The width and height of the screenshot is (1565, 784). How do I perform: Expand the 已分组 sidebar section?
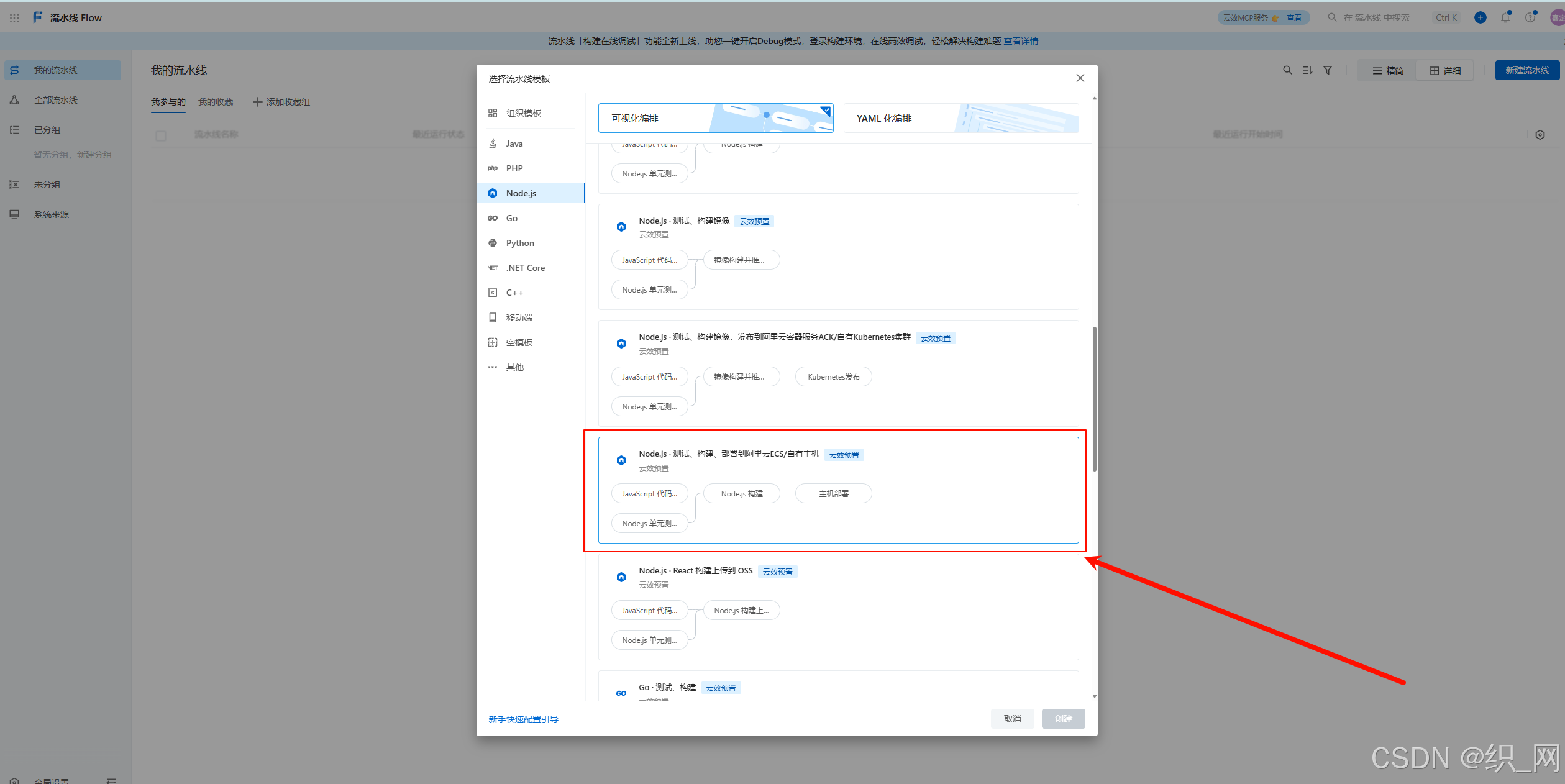47,130
